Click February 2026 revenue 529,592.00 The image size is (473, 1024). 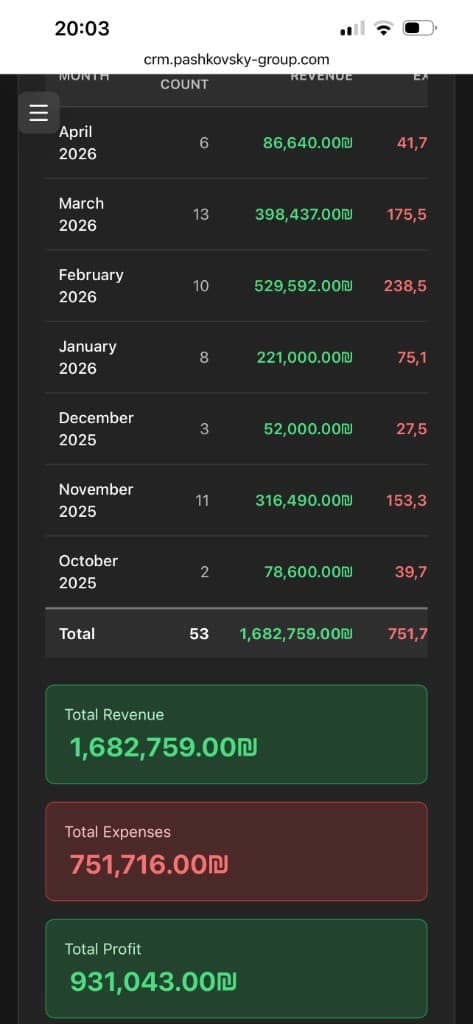tap(304, 286)
